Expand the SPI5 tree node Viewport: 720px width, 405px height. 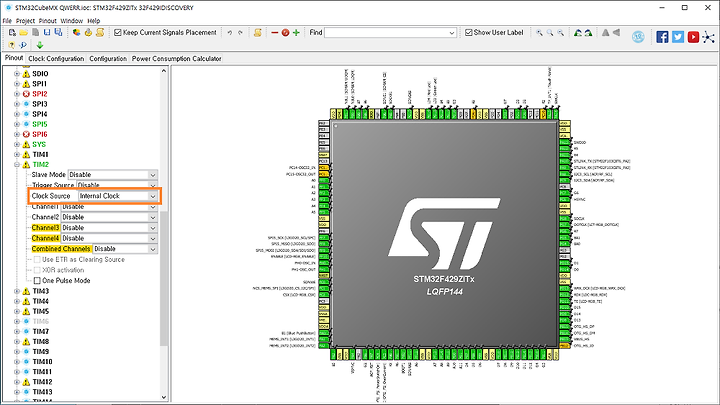point(17,124)
